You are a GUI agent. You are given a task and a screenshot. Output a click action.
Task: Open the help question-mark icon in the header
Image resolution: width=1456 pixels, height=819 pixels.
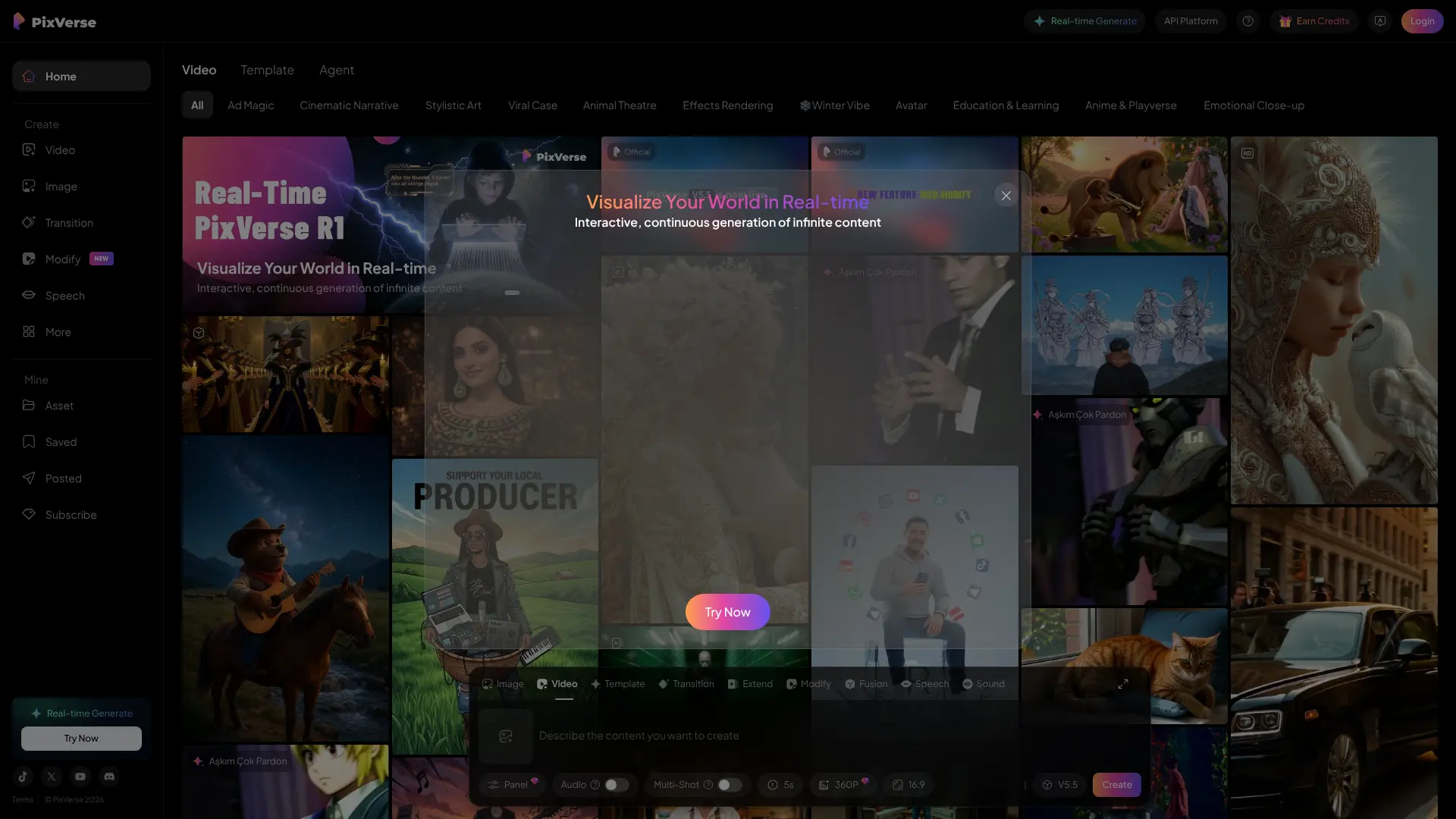(x=1247, y=21)
